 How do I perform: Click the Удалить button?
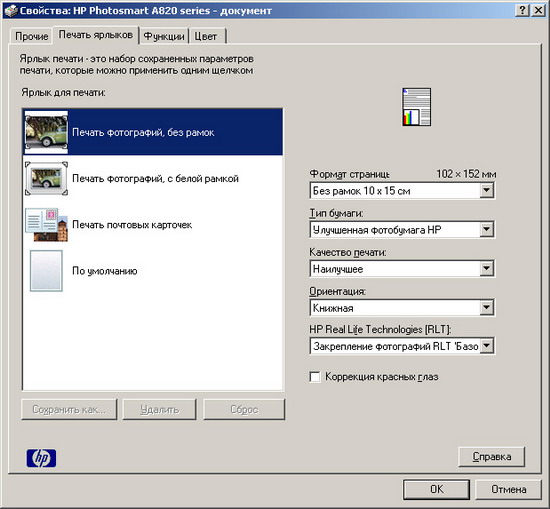click(159, 409)
